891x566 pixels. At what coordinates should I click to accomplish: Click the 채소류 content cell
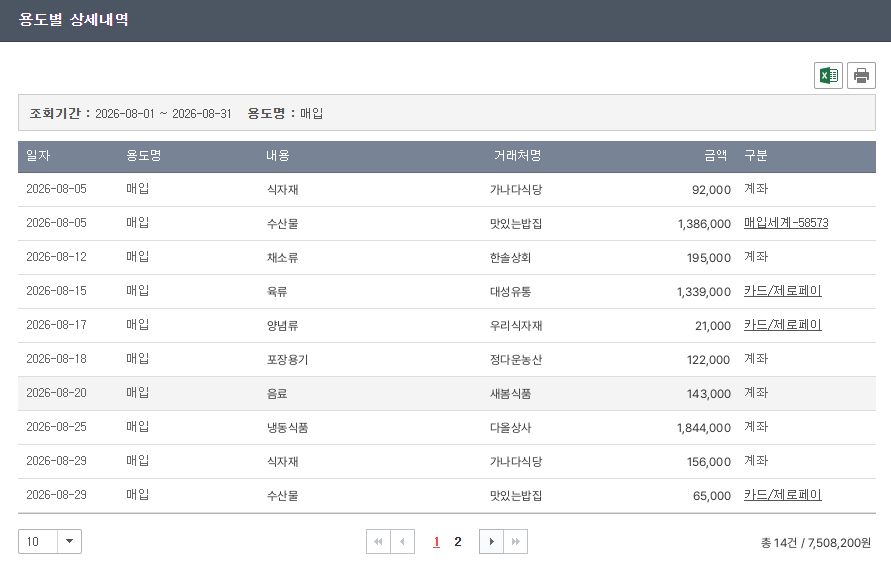tap(282, 258)
